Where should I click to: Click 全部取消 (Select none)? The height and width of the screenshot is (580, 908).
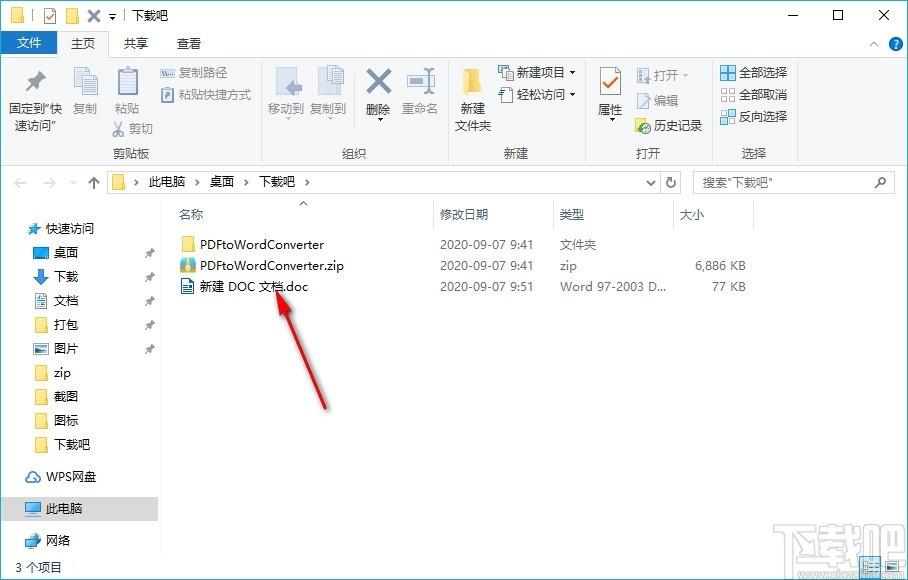[753, 94]
